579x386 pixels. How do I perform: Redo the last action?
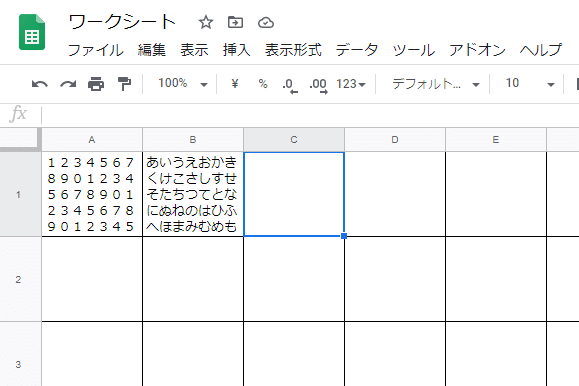[x=68, y=84]
